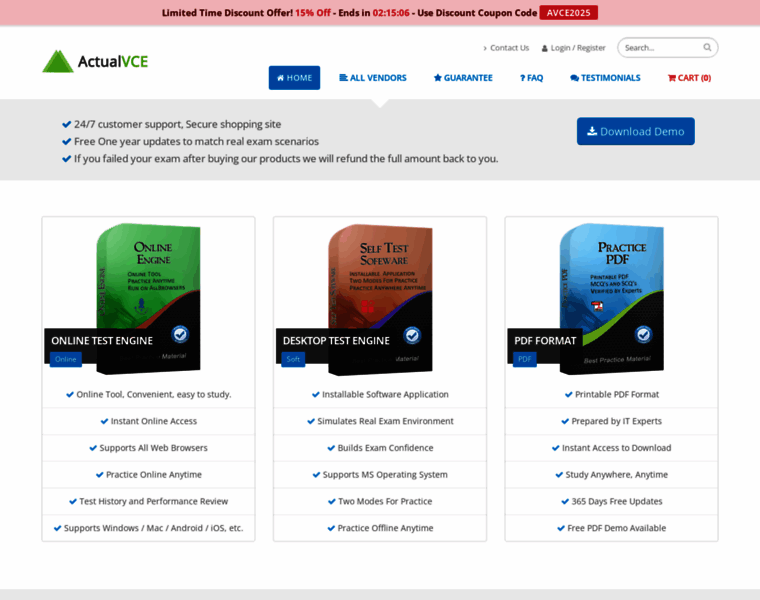Viewport: 760px width, 600px height.
Task: View the TESTIMONIALS page
Action: (x=605, y=78)
